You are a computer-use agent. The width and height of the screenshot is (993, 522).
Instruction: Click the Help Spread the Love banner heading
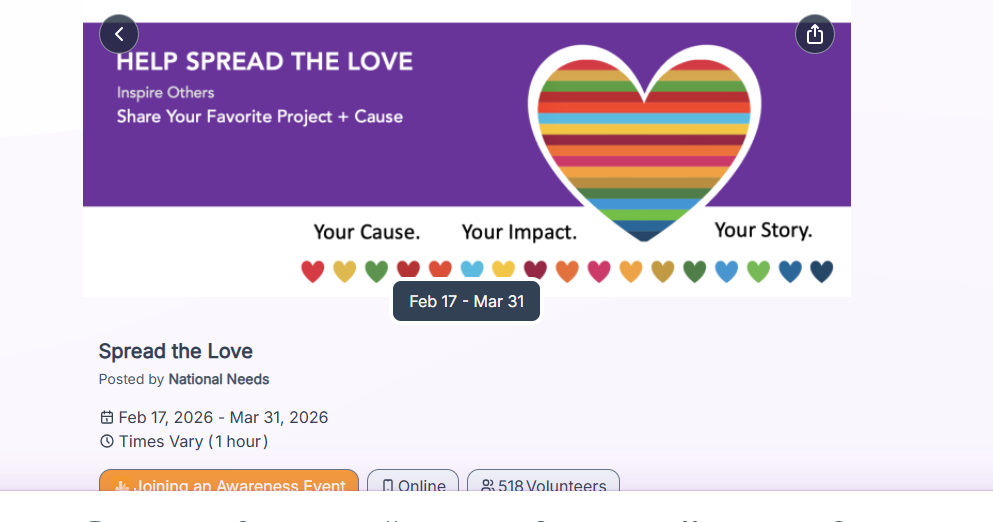(264, 62)
